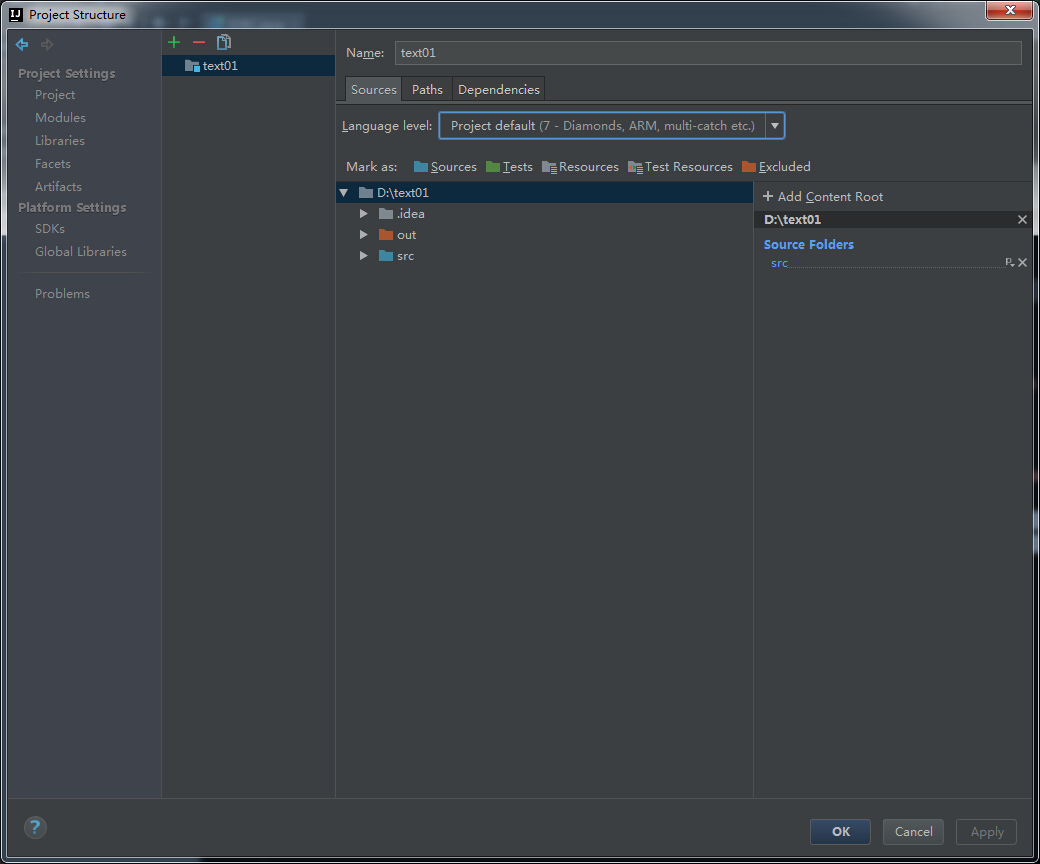Select D:\text01 root row in tree
1040x864 pixels.
click(x=544, y=193)
